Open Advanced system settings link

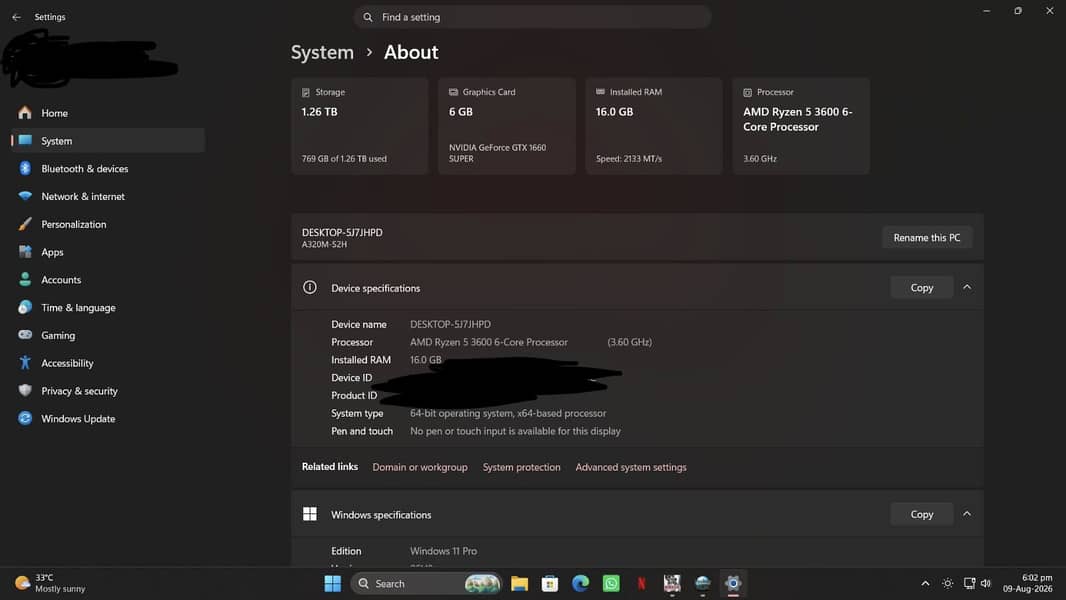coord(631,467)
